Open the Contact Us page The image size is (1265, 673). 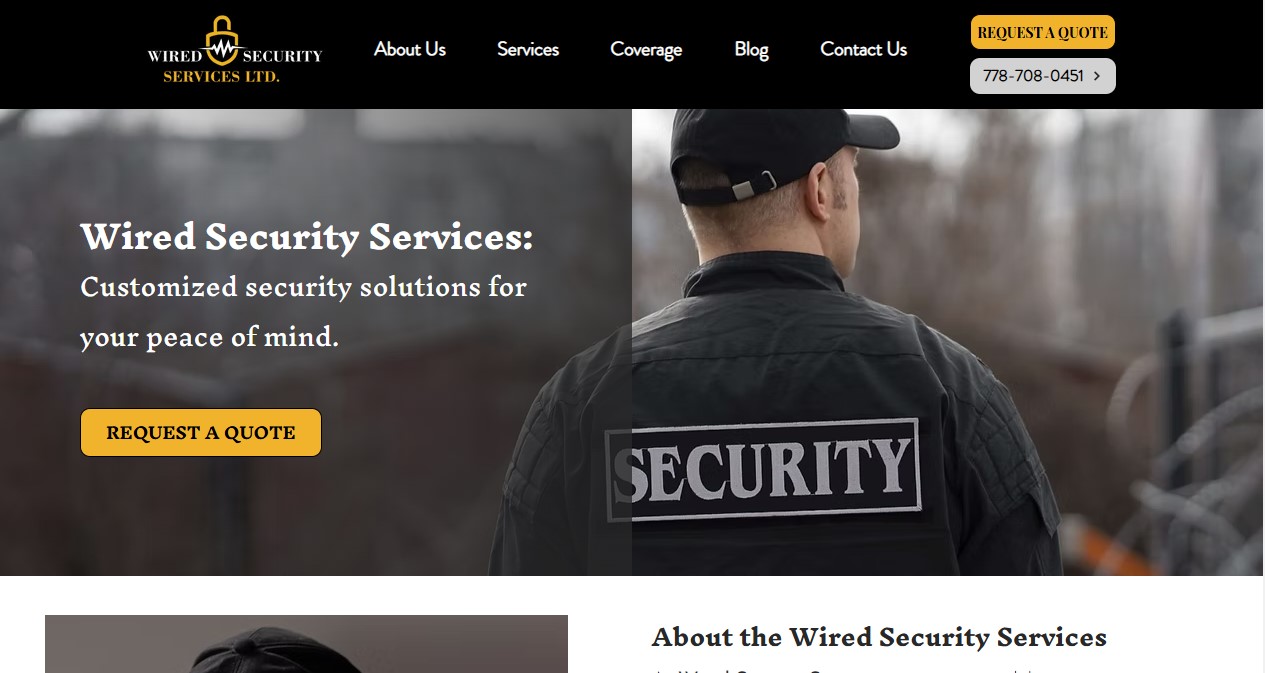pos(863,49)
